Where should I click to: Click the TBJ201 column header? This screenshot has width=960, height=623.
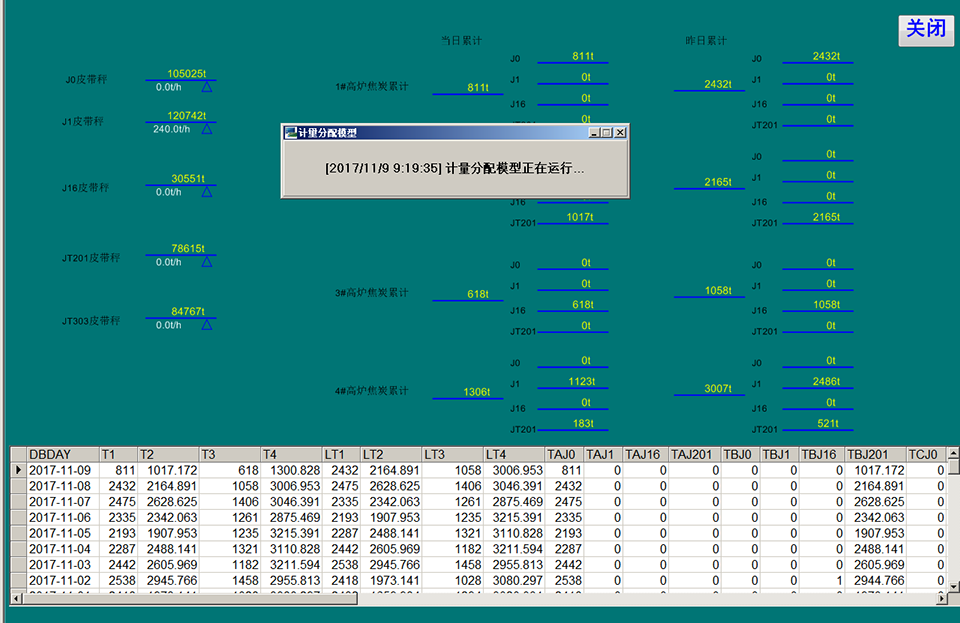875,454
